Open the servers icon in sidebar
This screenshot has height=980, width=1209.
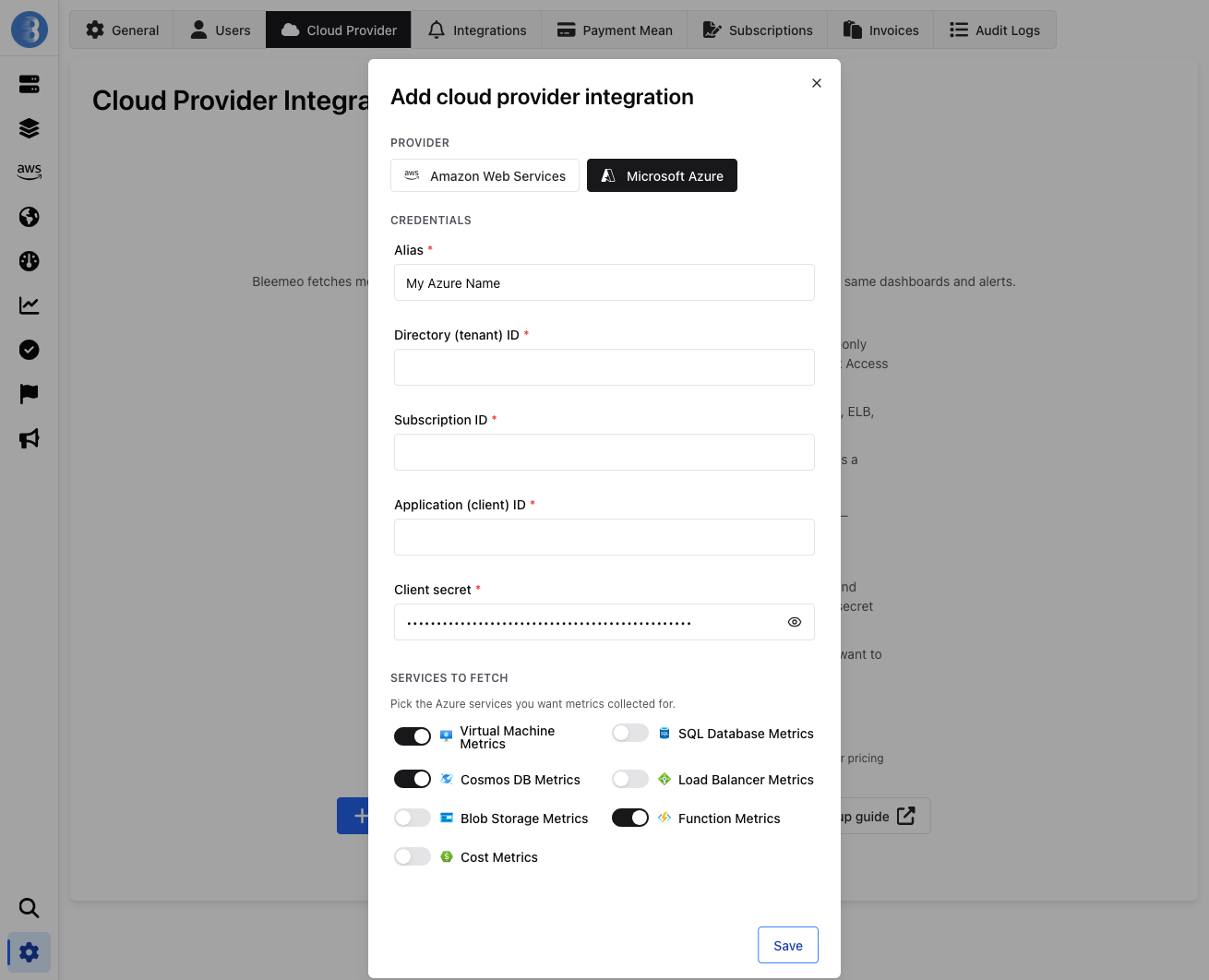(30, 84)
